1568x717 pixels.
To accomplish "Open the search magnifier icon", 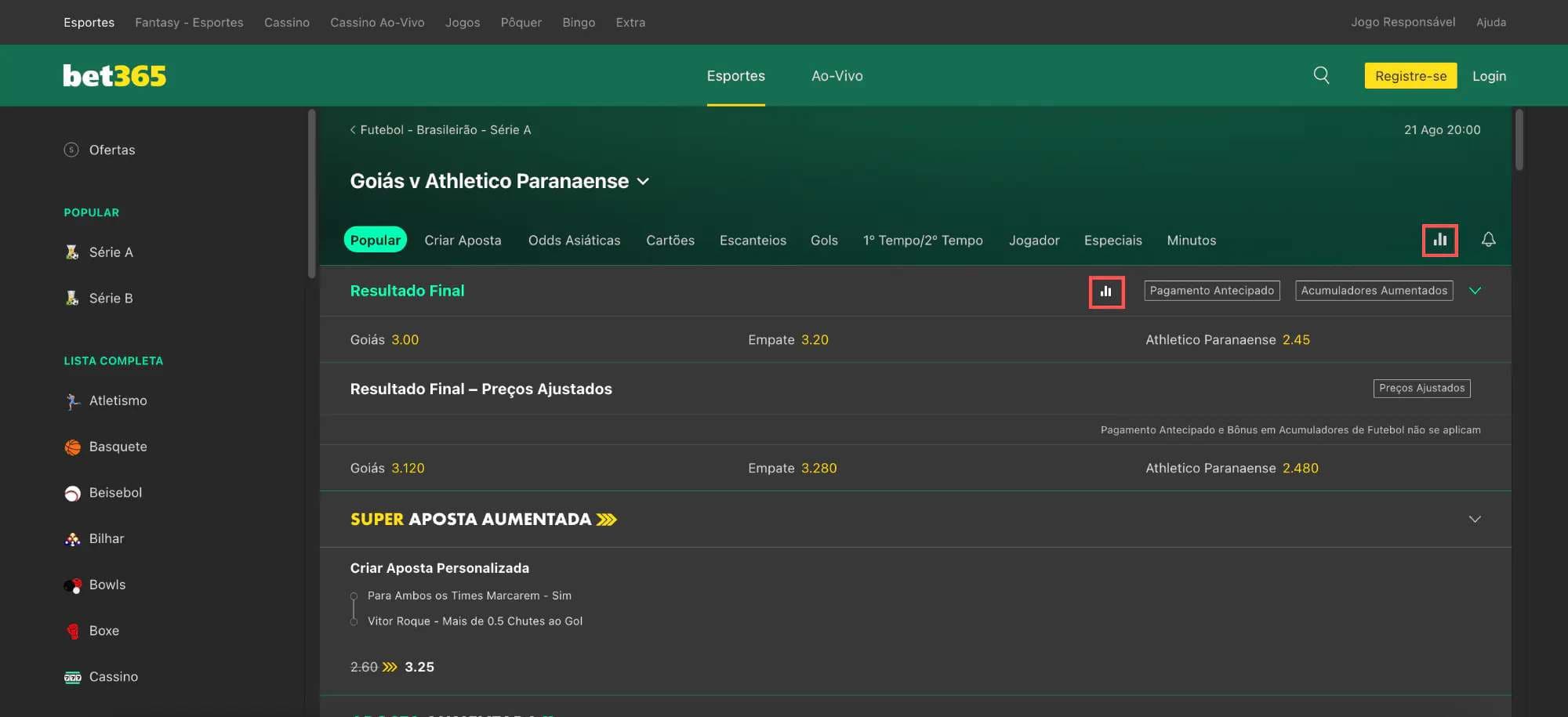I will tap(1321, 75).
